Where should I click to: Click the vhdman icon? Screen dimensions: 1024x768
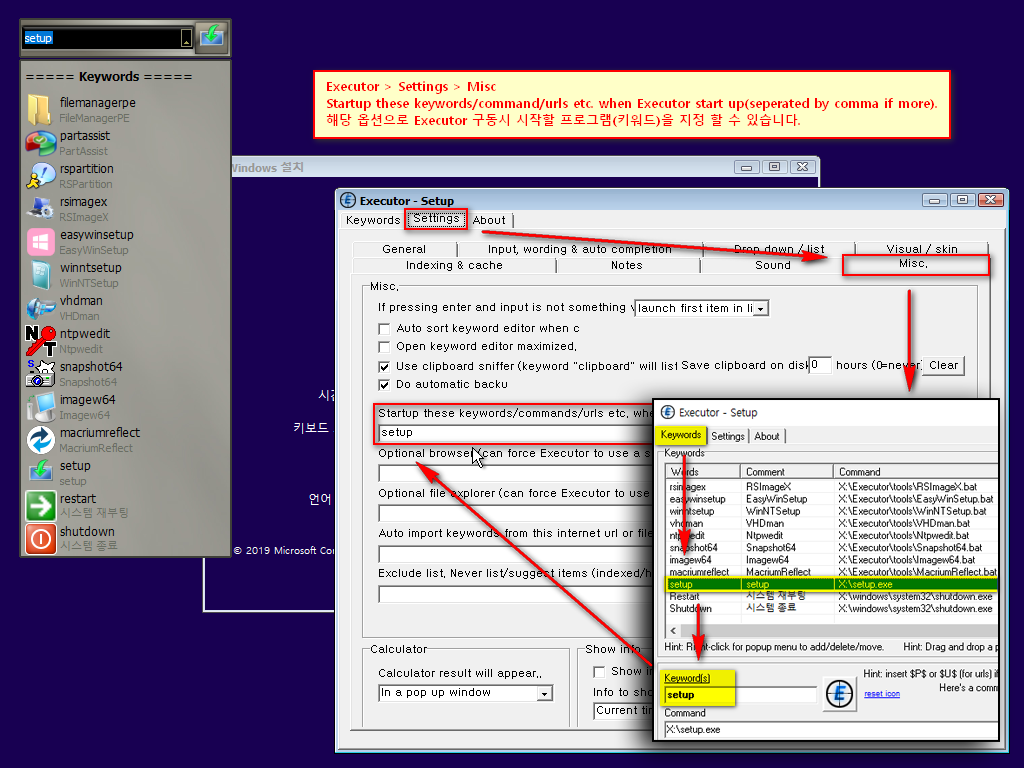click(40, 308)
